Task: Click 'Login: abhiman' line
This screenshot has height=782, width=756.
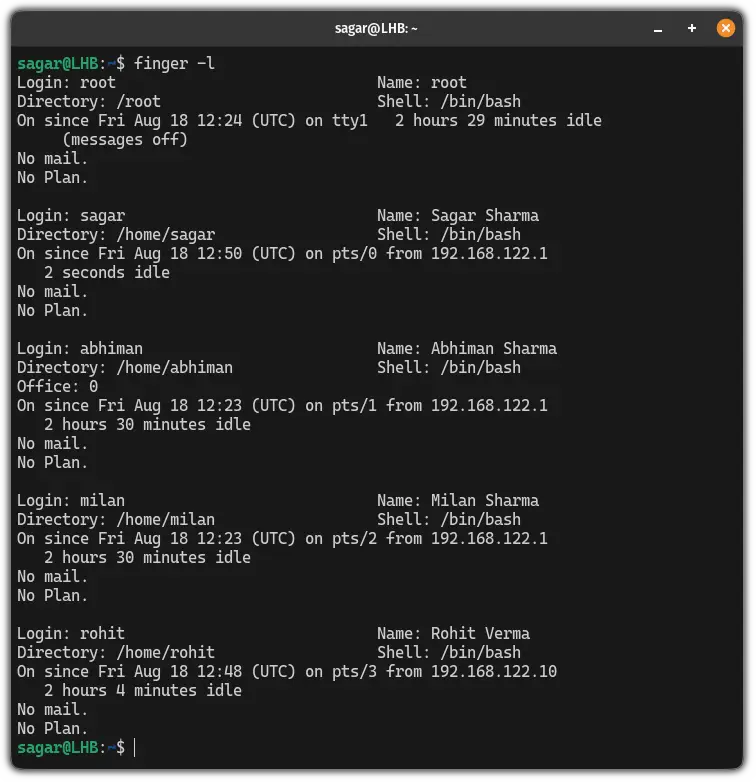Action: coord(80,349)
